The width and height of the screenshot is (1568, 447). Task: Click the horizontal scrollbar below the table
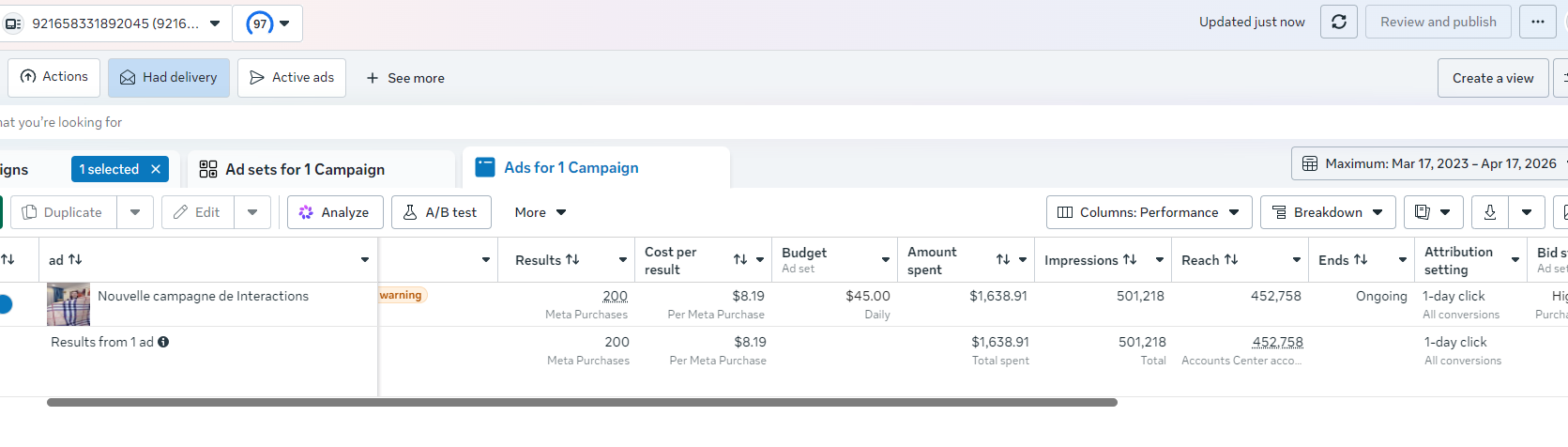point(582,402)
